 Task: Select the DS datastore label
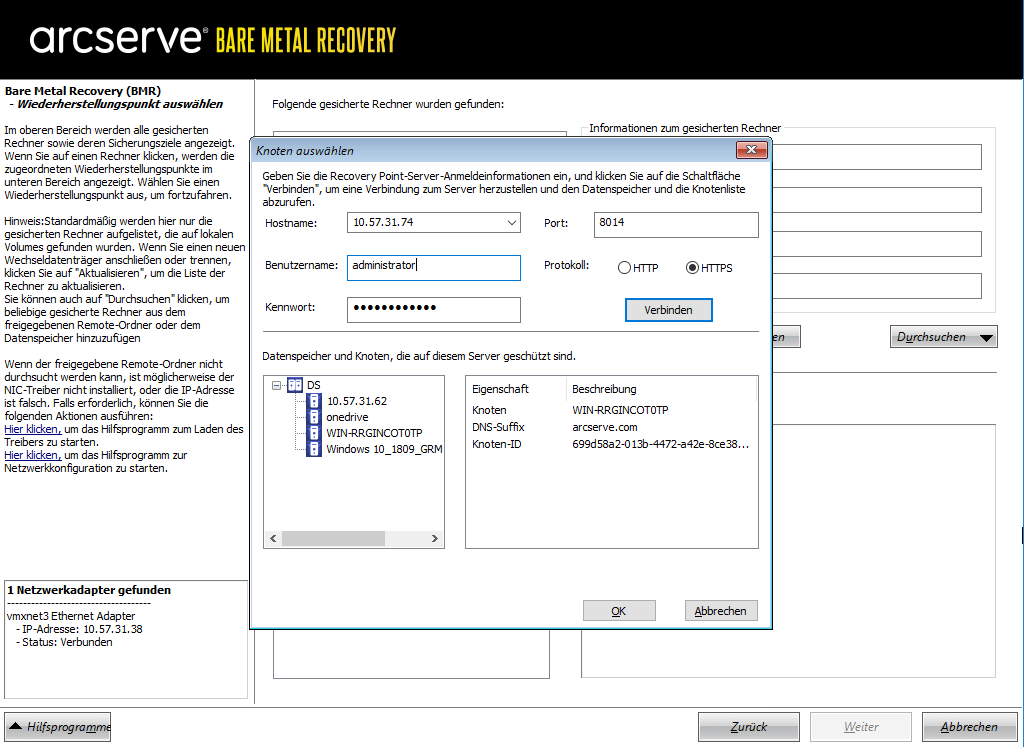(x=313, y=385)
